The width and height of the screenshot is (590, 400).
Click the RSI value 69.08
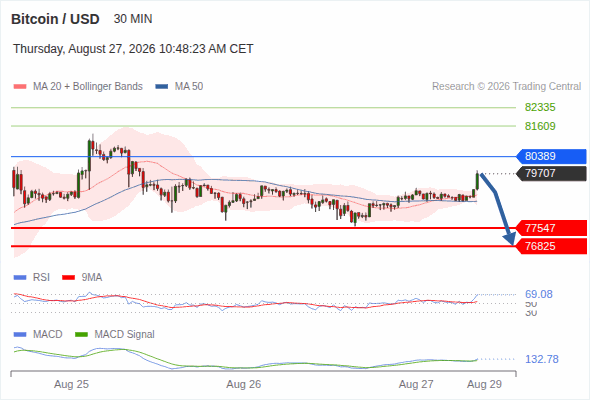(539, 294)
